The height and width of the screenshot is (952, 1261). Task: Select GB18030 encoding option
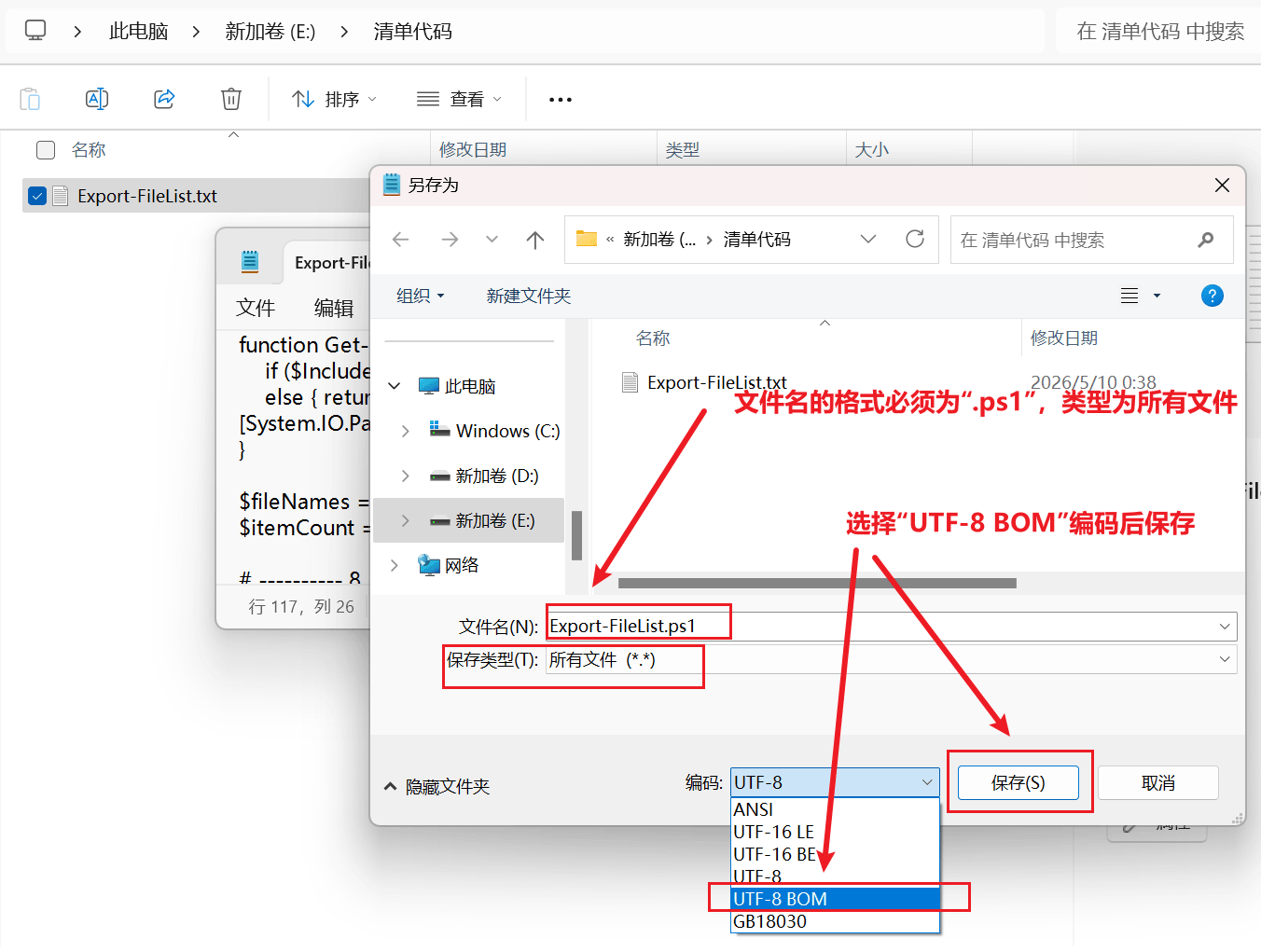(x=834, y=921)
